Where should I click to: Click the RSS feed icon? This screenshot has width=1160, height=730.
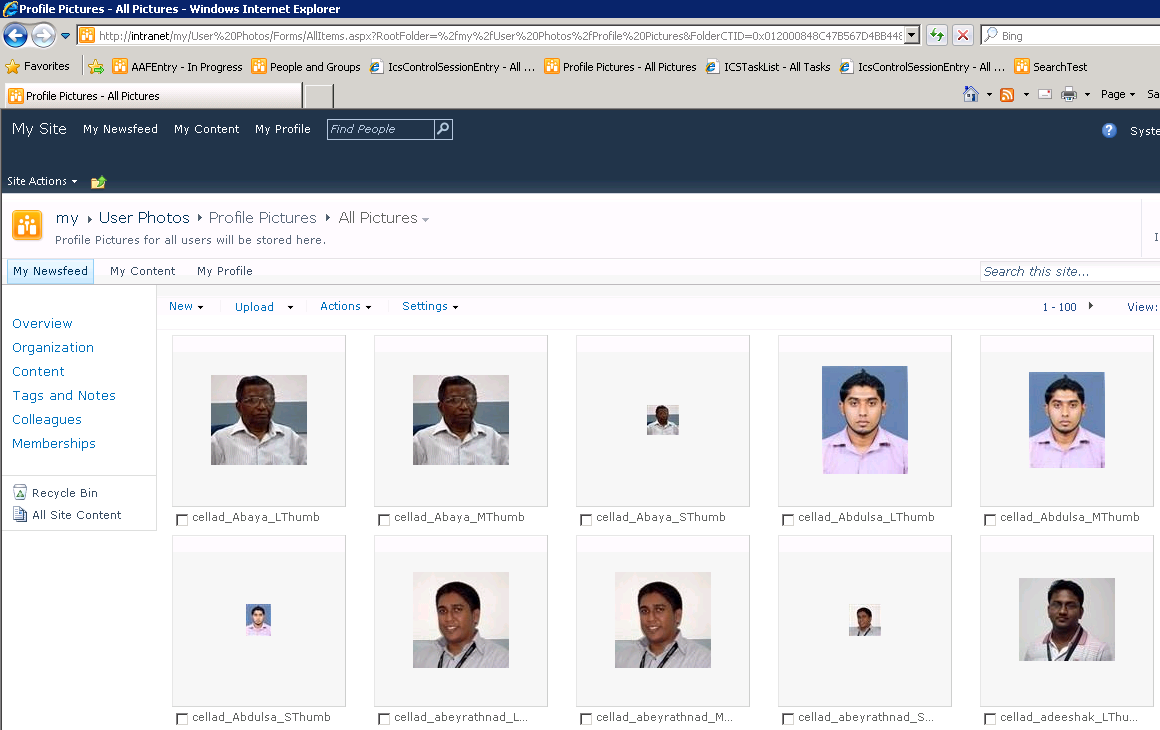[1006, 93]
